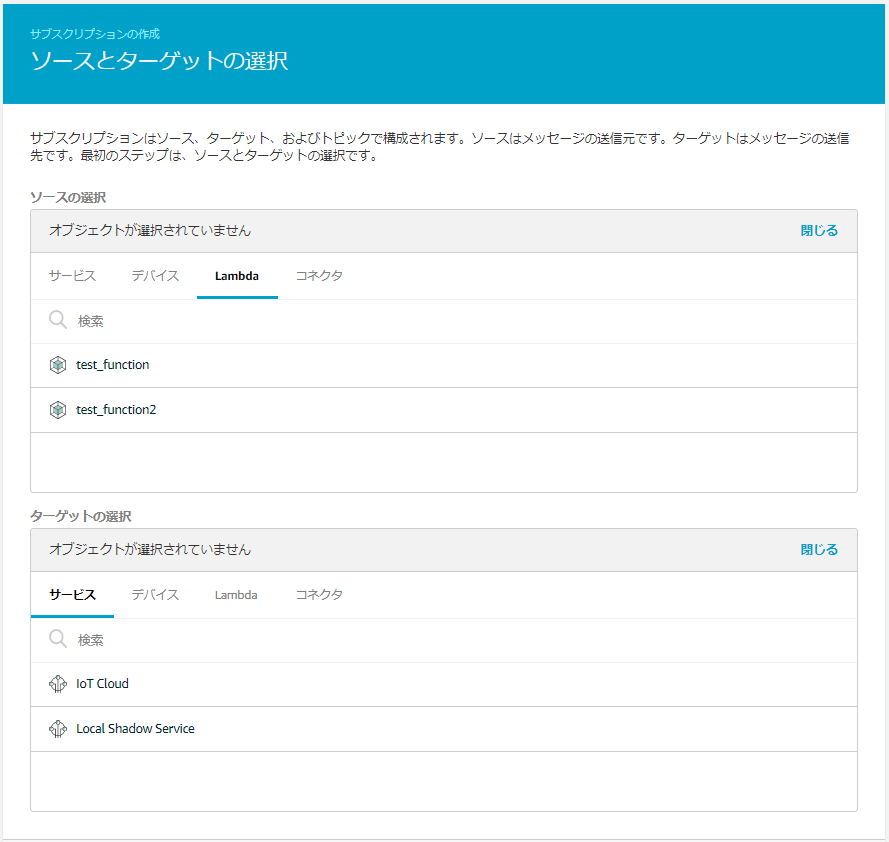889x842 pixels.
Task: Switch to コネクタ tab in target selection
Action: (319, 595)
